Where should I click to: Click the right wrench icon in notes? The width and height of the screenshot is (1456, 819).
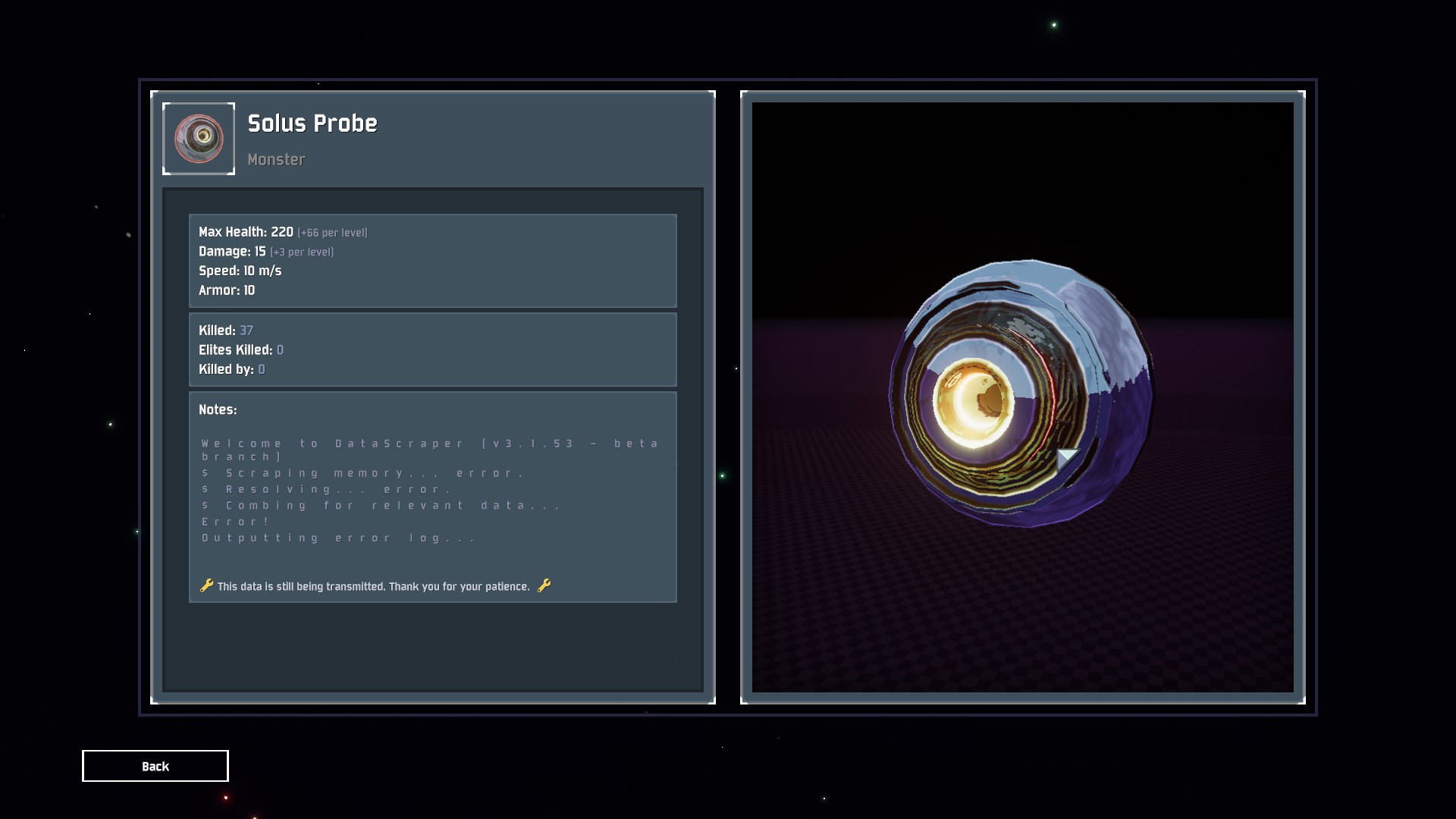(544, 585)
